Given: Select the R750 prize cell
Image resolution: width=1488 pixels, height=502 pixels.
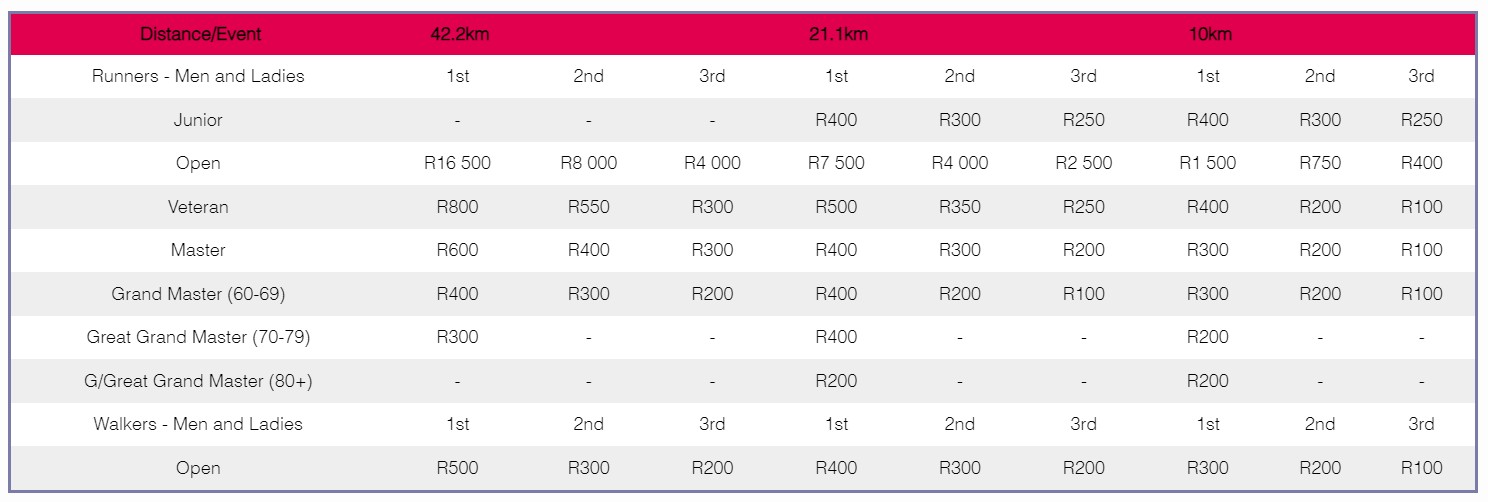Looking at the screenshot, I should pyautogui.click(x=1320, y=163).
